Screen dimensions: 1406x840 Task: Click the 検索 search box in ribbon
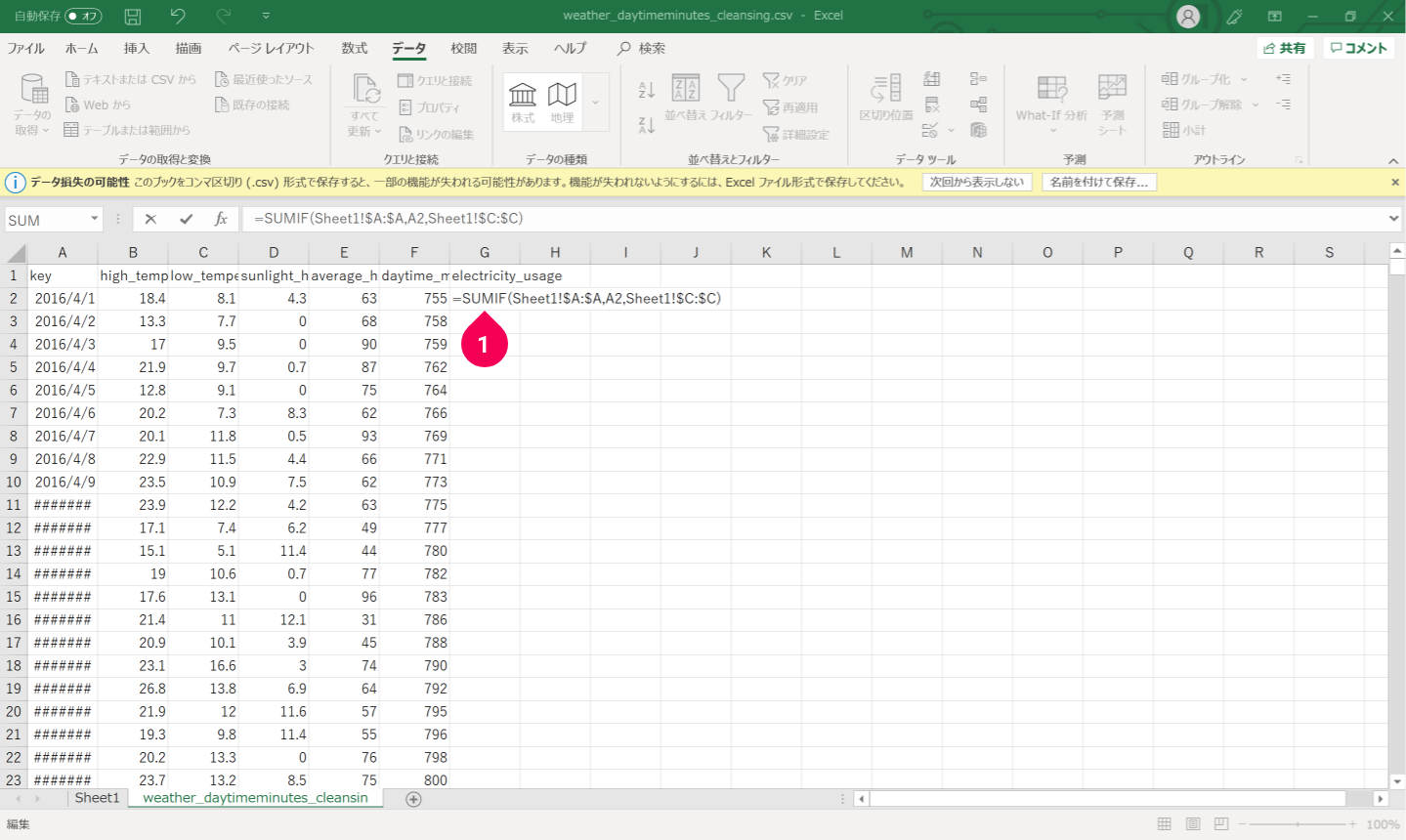(x=642, y=48)
